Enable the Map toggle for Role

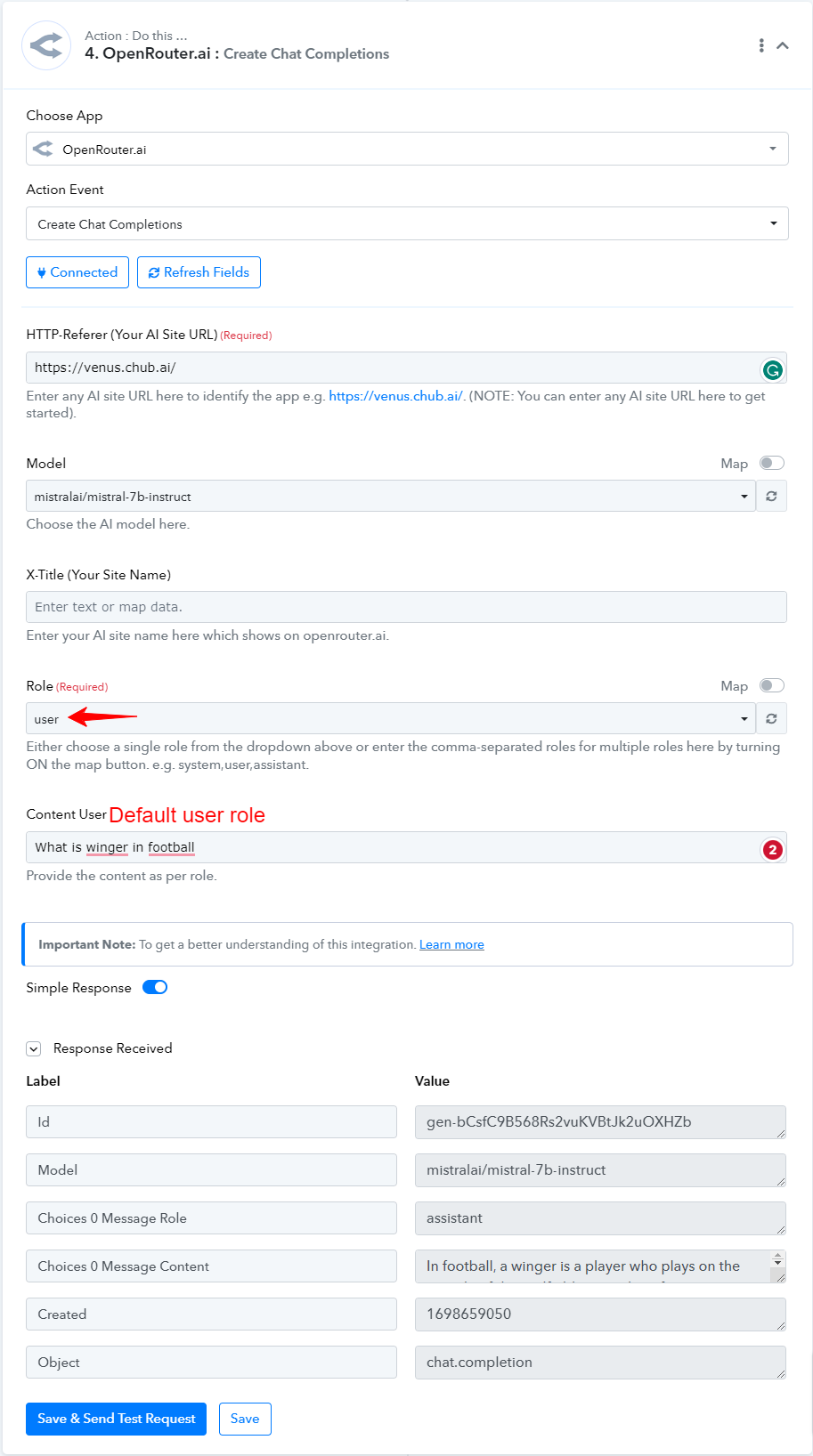point(772,685)
